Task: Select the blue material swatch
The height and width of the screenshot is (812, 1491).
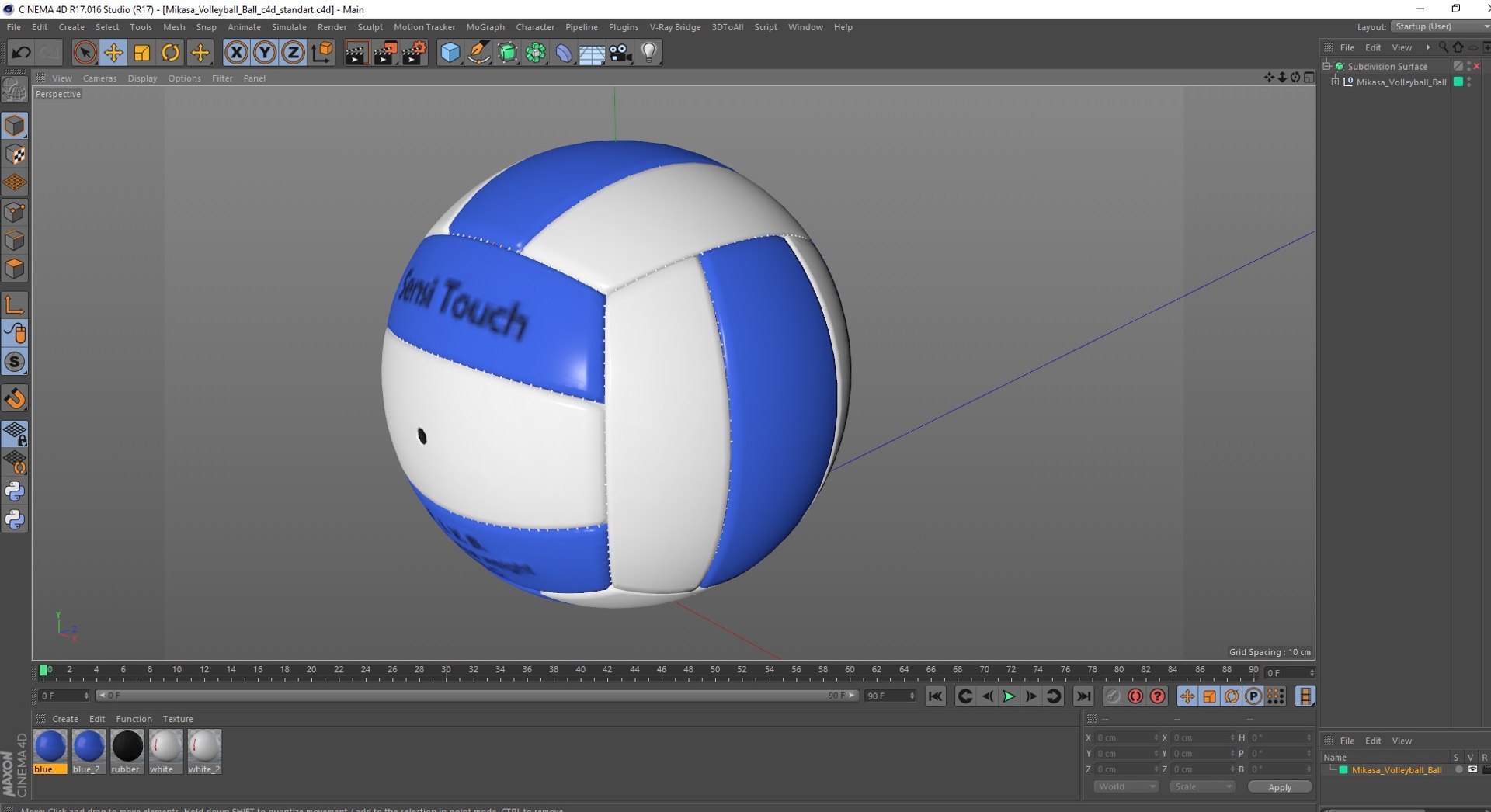Action: [50, 751]
